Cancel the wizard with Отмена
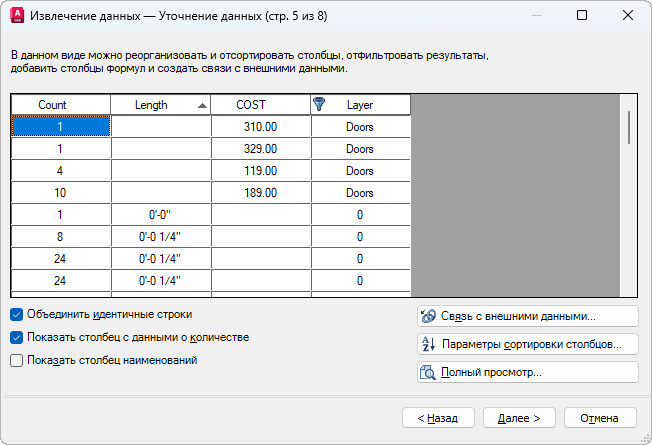Screen dimensions: 652x445 coord(600,418)
